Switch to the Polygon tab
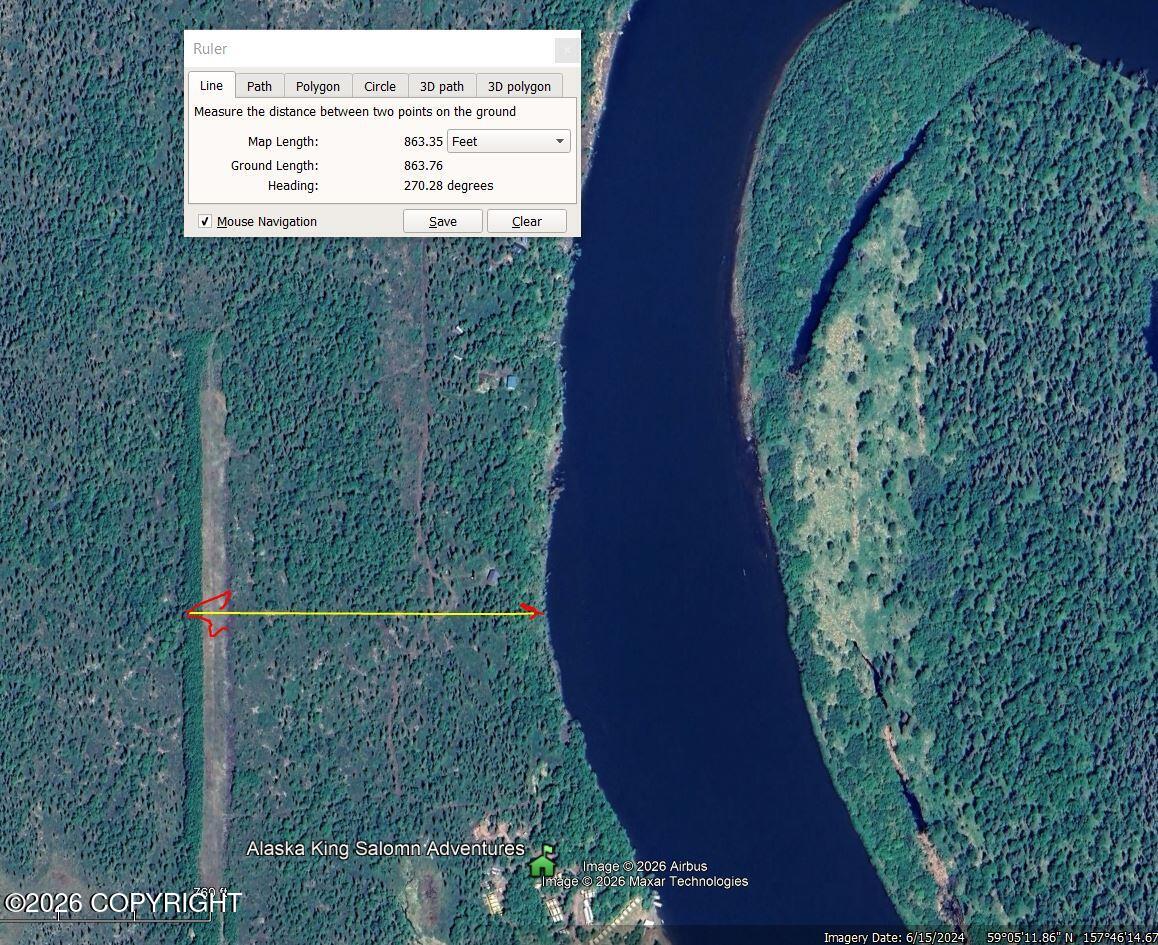The height and width of the screenshot is (945, 1158). pos(317,86)
